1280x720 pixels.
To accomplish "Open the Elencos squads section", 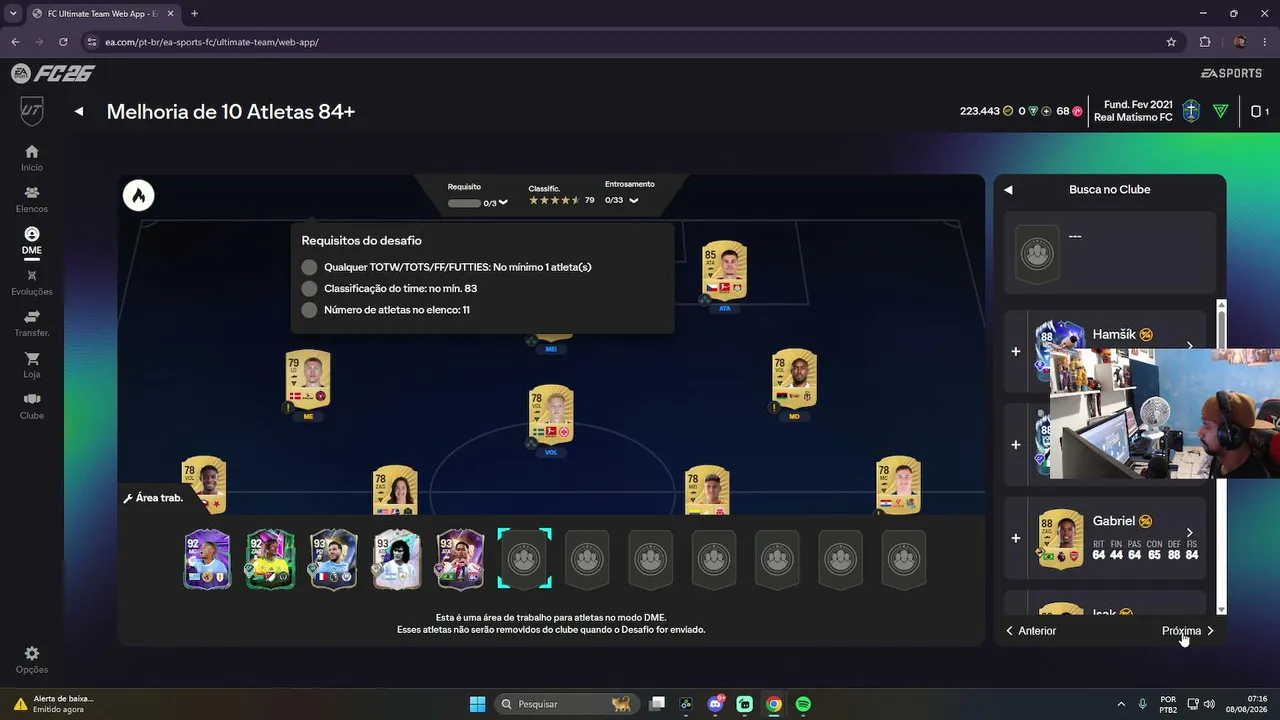I will tap(32, 199).
